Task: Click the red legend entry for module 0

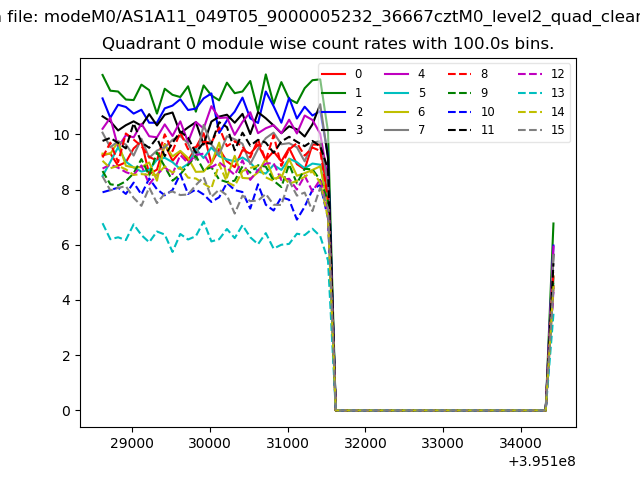Action: 345,74
